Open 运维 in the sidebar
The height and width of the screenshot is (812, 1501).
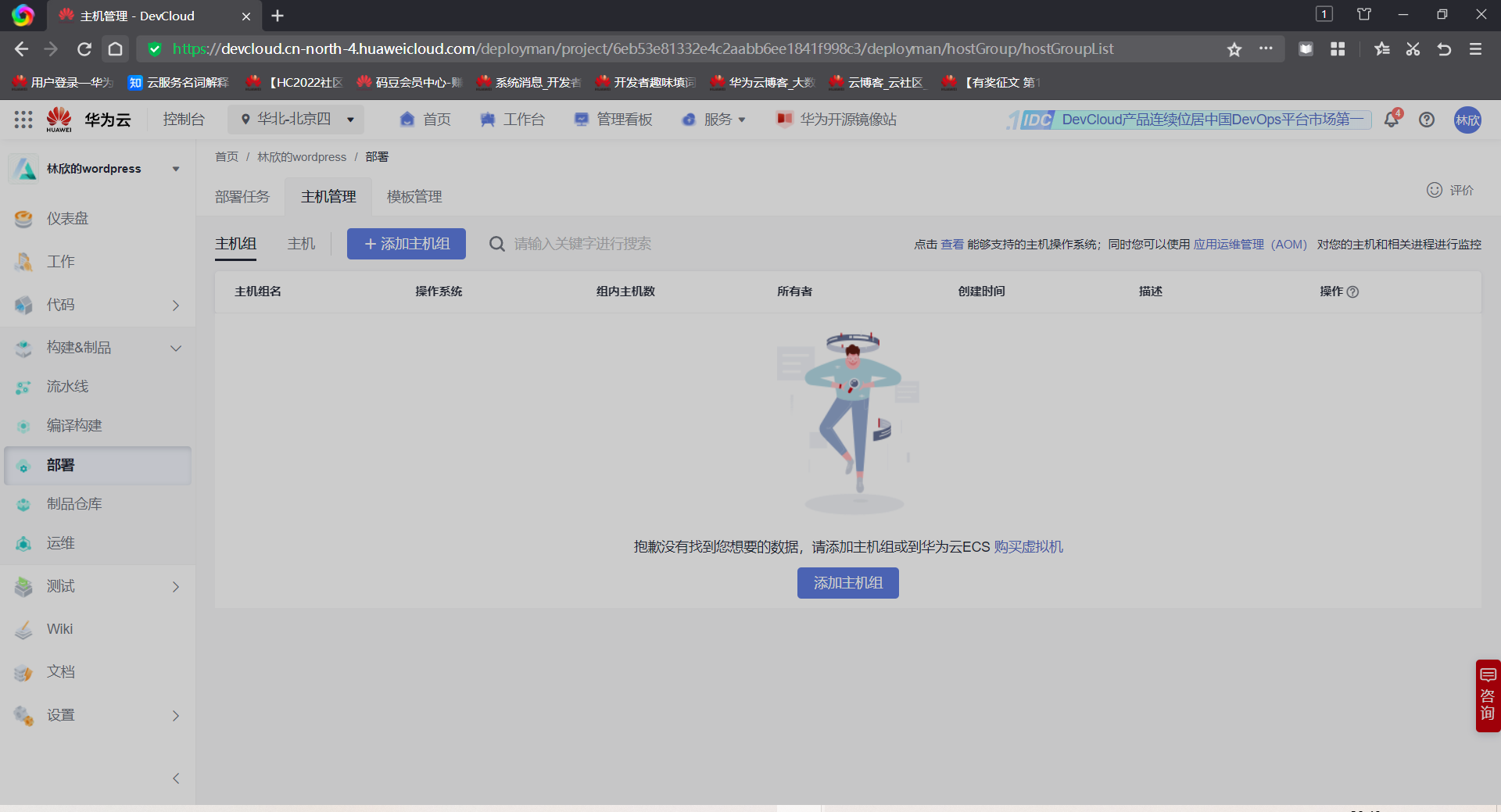(98, 543)
